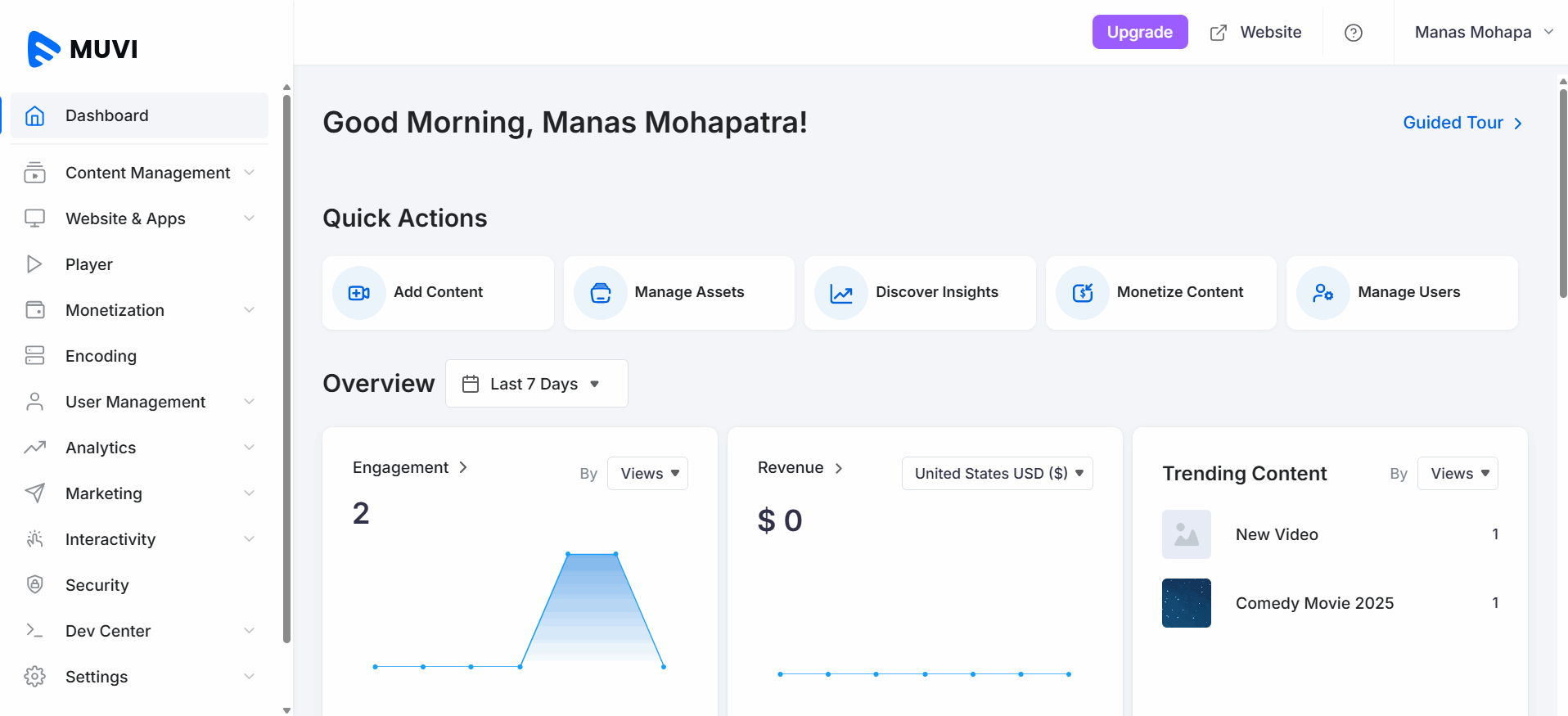Click the purple Upgrade button
Image resolution: width=1568 pixels, height=716 pixels.
coord(1139,32)
